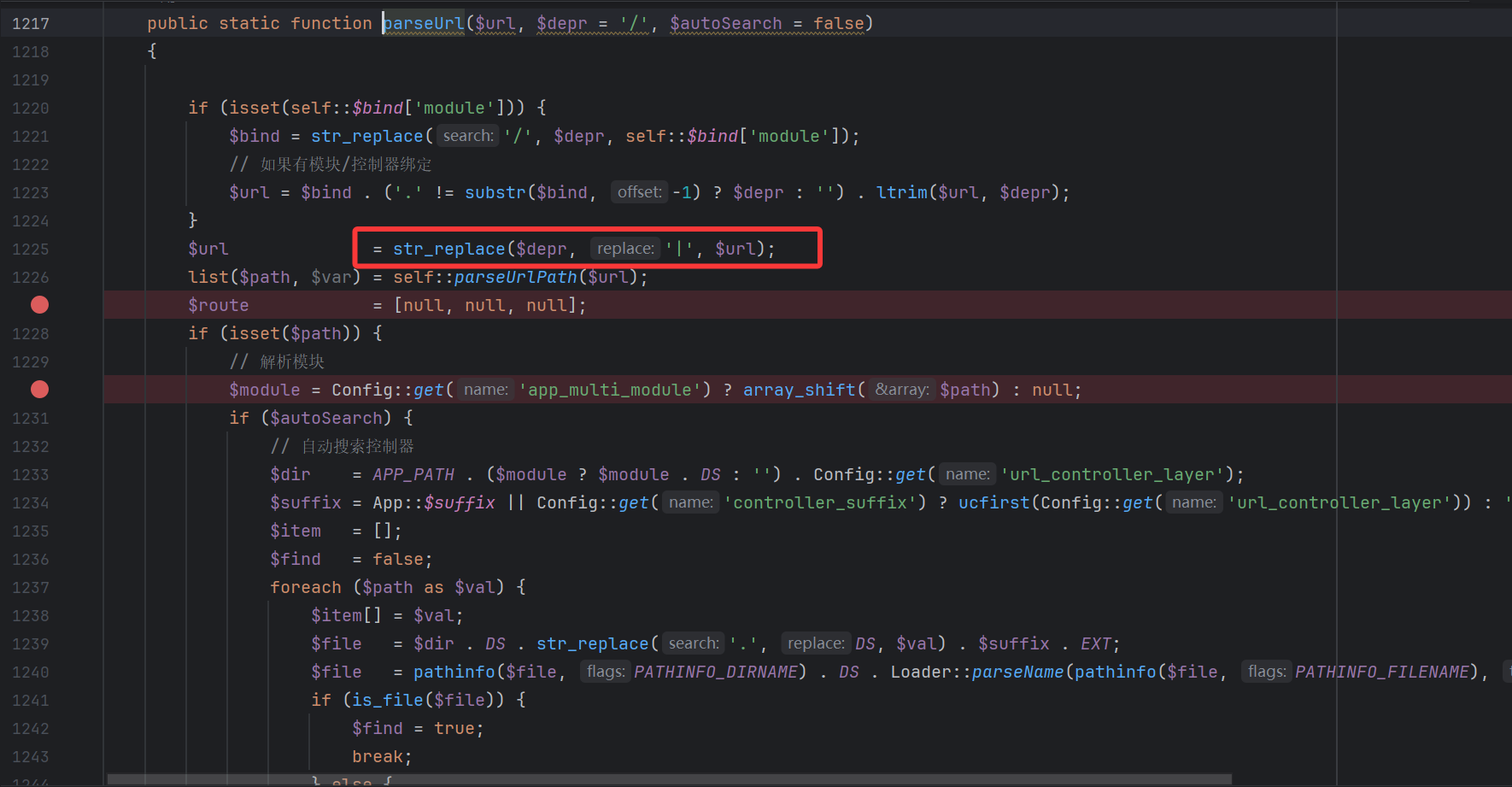Click the parseUrlPath method call
The image size is (1512, 787).
[515, 277]
